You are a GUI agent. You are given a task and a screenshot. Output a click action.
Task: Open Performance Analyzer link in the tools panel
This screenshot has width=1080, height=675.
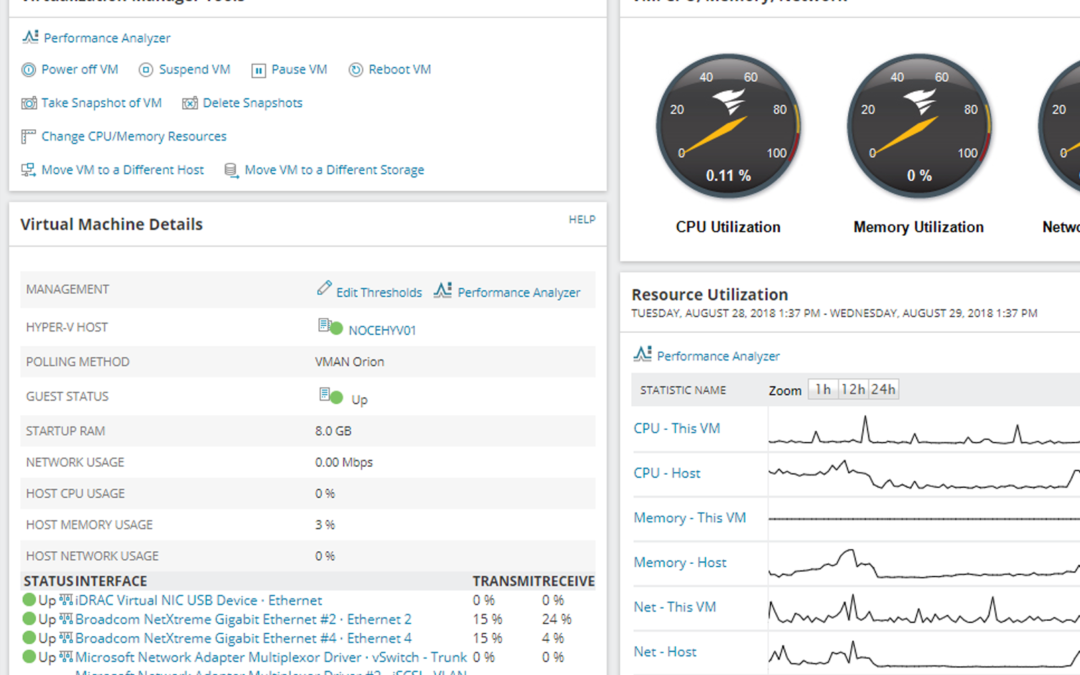pos(107,38)
